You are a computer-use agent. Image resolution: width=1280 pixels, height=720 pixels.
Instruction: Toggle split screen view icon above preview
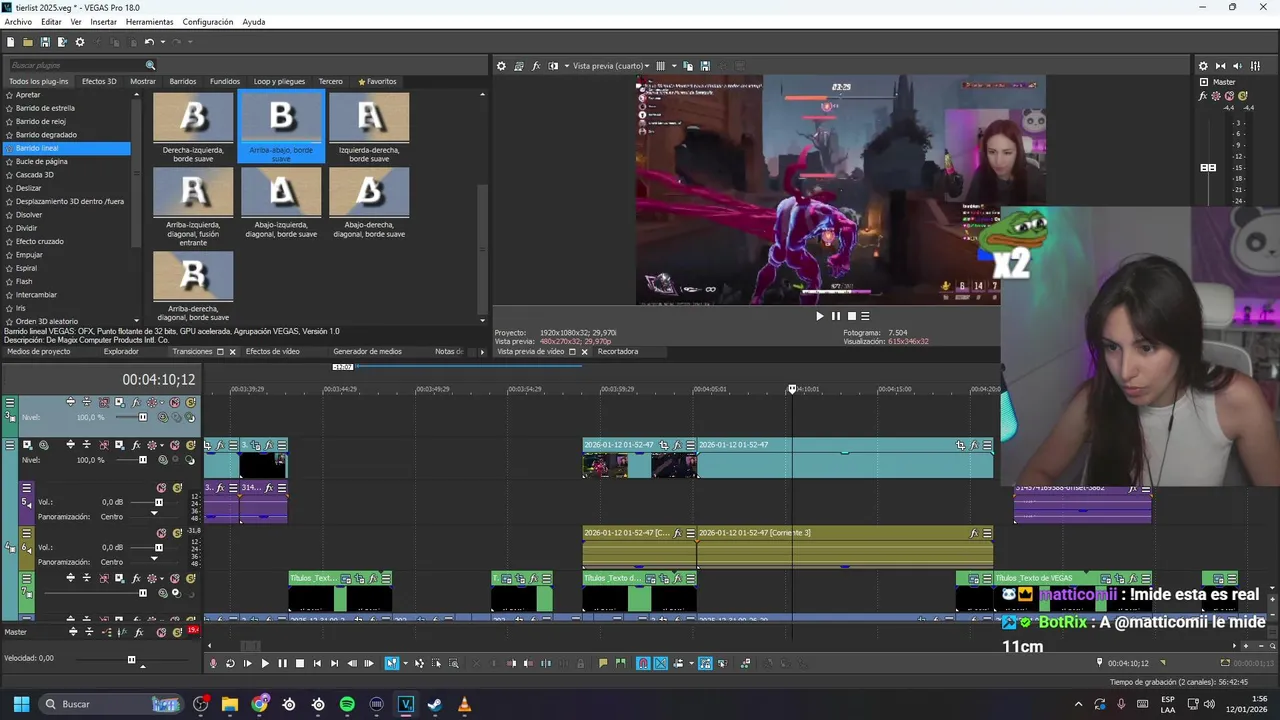tap(553, 66)
